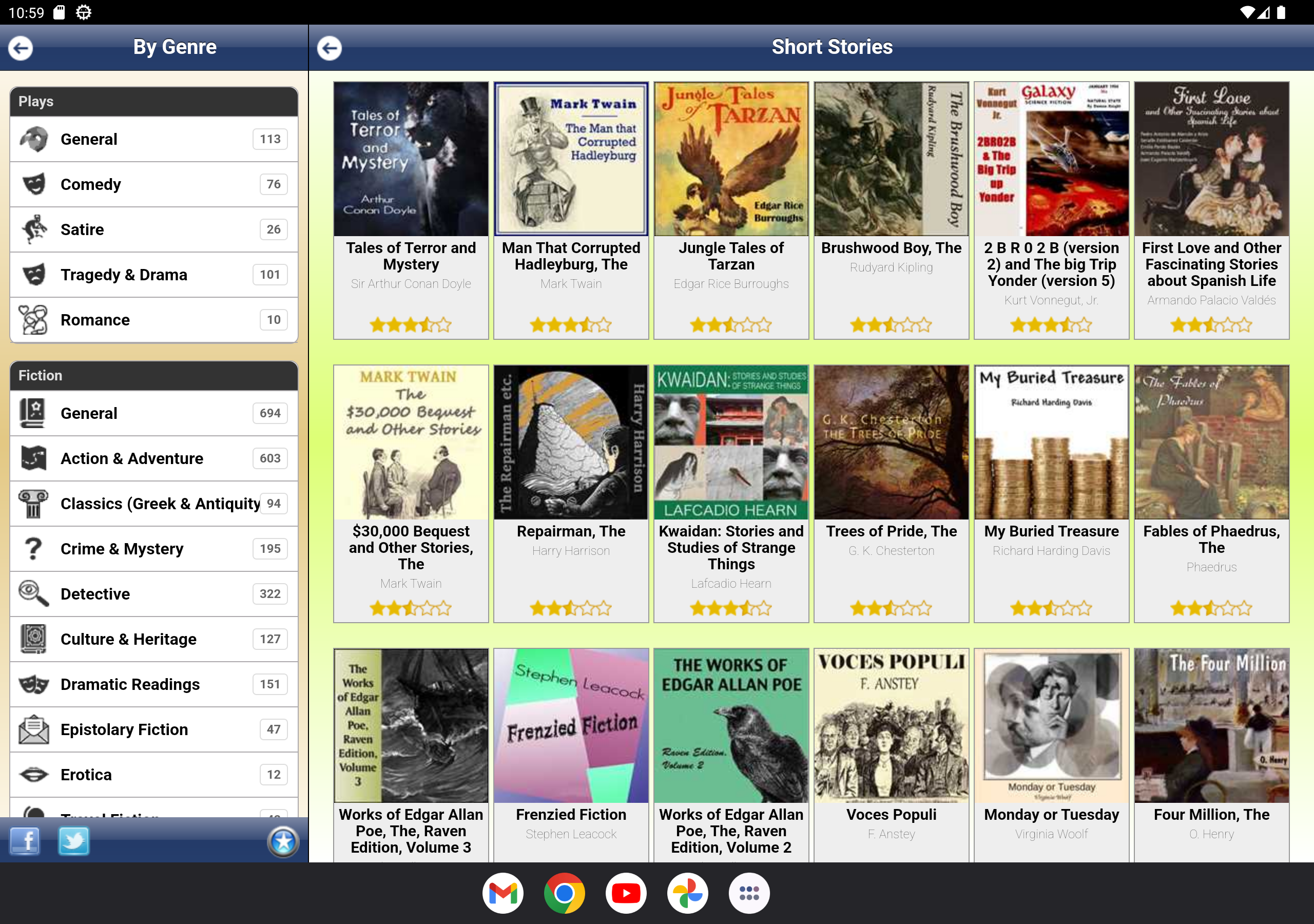Select Tragedy & Drama genre
Viewport: 1314px width, 924px height.
coord(154,275)
